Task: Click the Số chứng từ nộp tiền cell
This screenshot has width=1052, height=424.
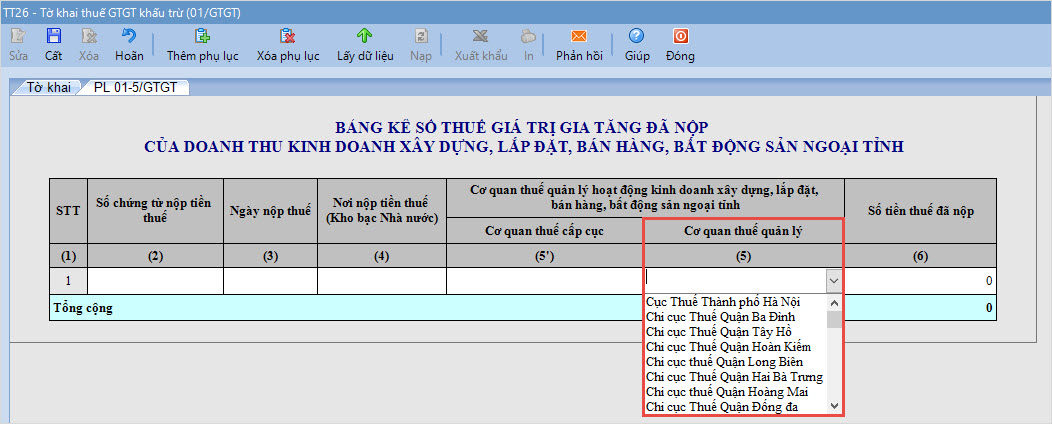Action: click(x=155, y=281)
